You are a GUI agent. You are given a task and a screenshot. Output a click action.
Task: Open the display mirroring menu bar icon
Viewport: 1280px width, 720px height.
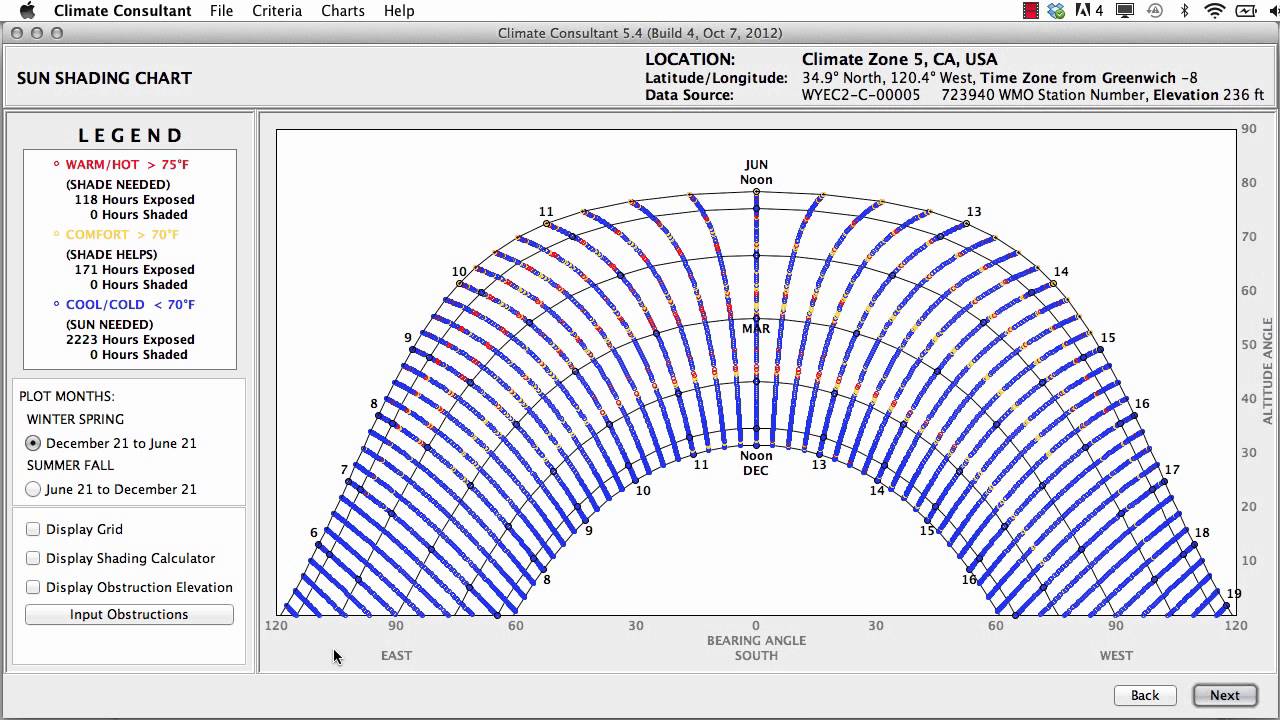(1125, 10)
